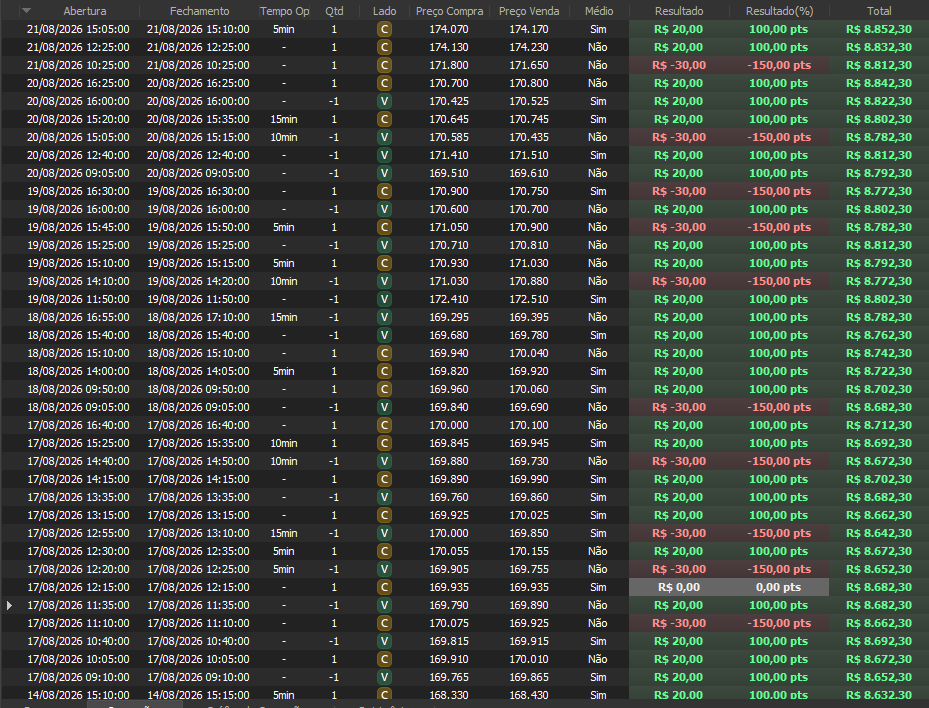Select the buy price cell 172.410

[449, 299]
